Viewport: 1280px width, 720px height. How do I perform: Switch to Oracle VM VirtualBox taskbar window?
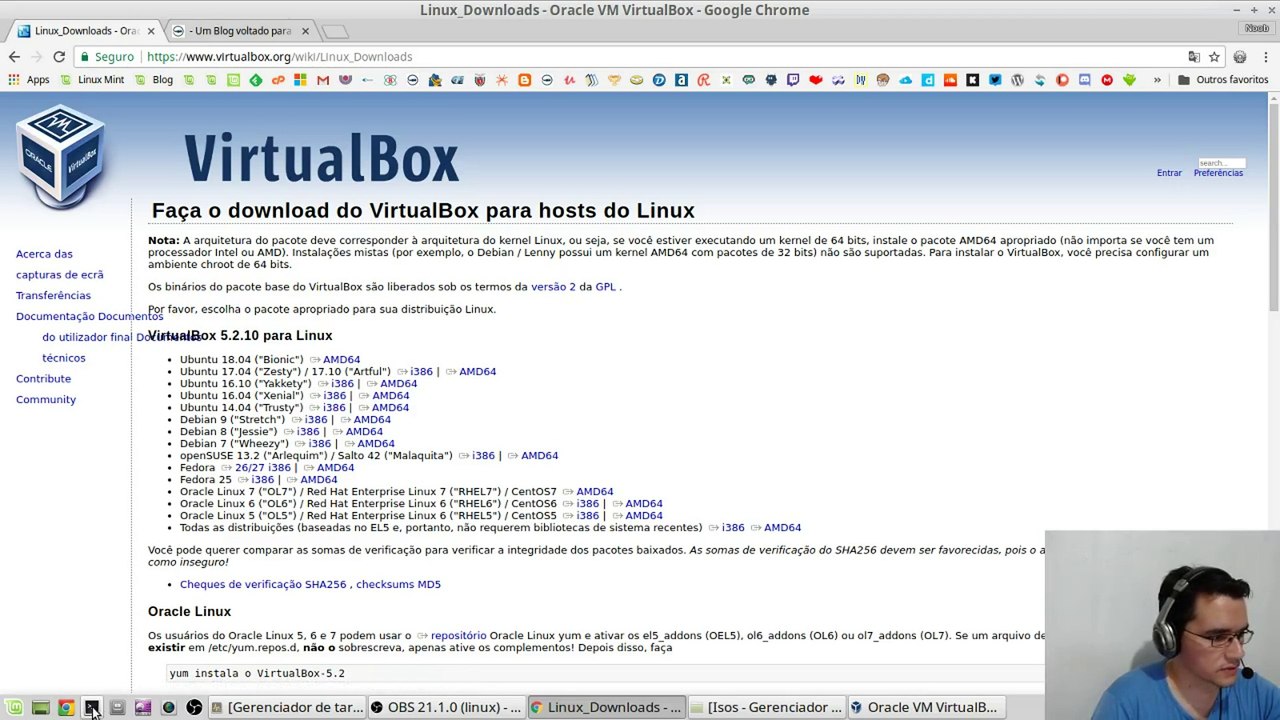[x=926, y=708]
